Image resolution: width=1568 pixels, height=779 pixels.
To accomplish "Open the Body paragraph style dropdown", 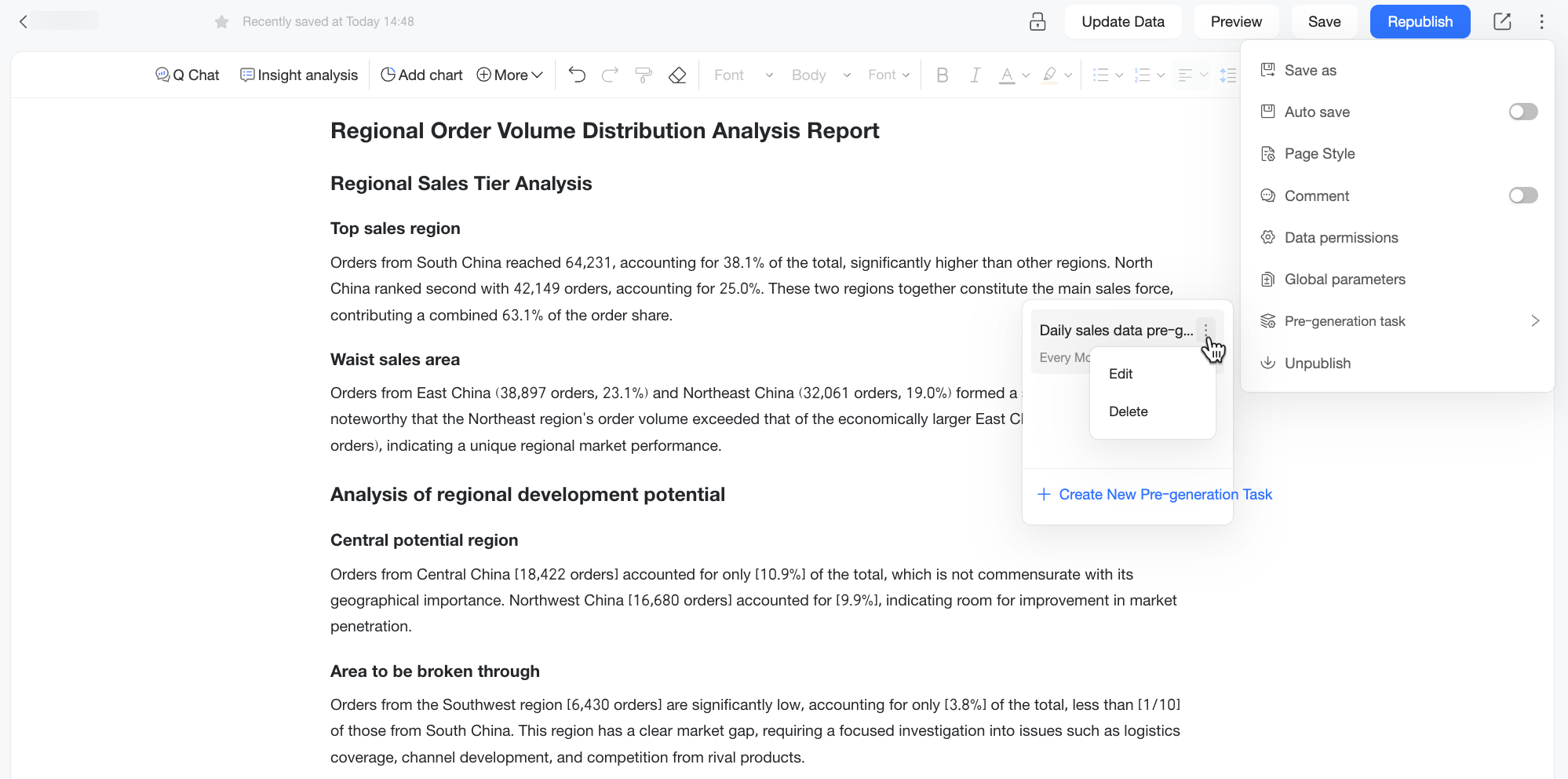I will pyautogui.click(x=821, y=75).
